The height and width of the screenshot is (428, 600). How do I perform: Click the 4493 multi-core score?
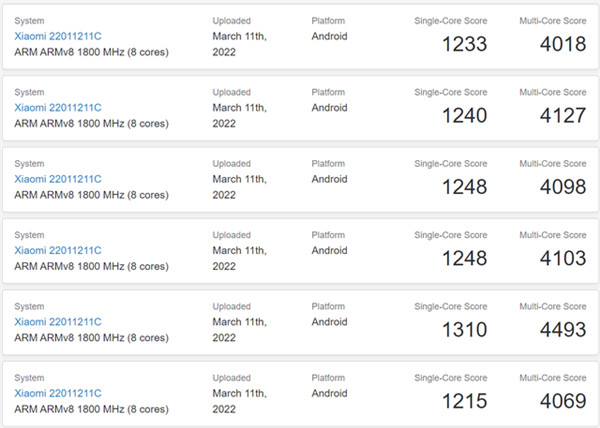(562, 330)
